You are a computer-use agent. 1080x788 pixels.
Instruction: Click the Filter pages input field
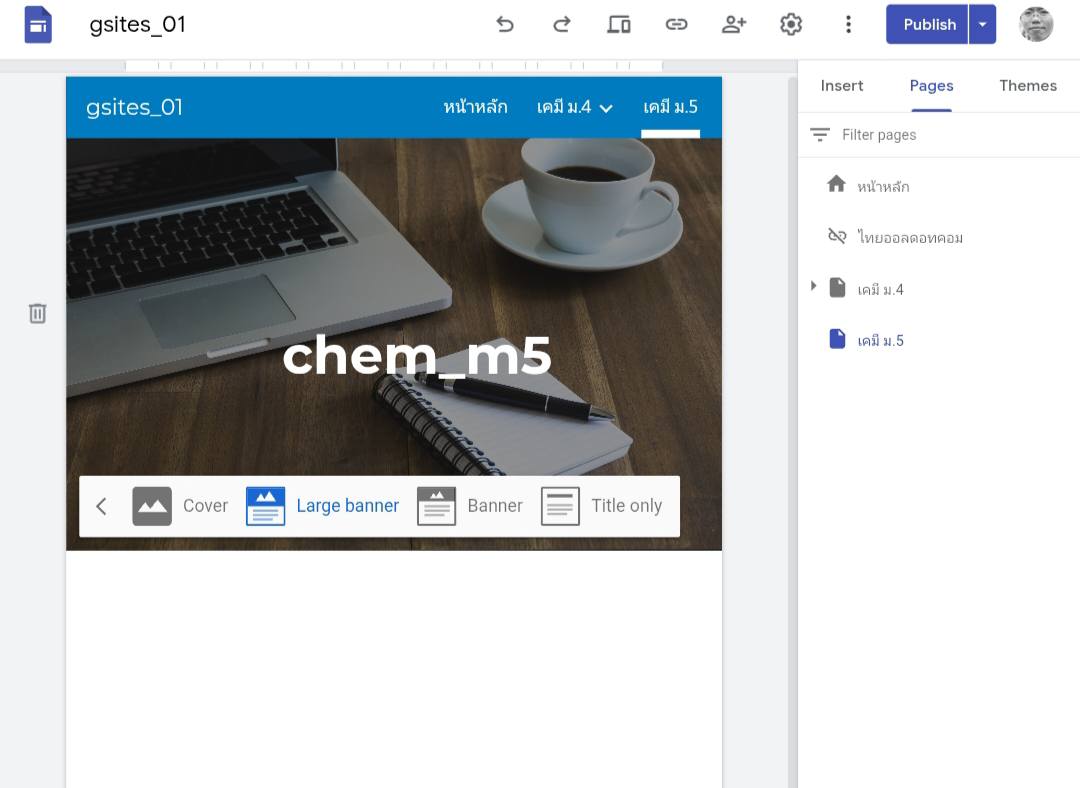(x=940, y=135)
